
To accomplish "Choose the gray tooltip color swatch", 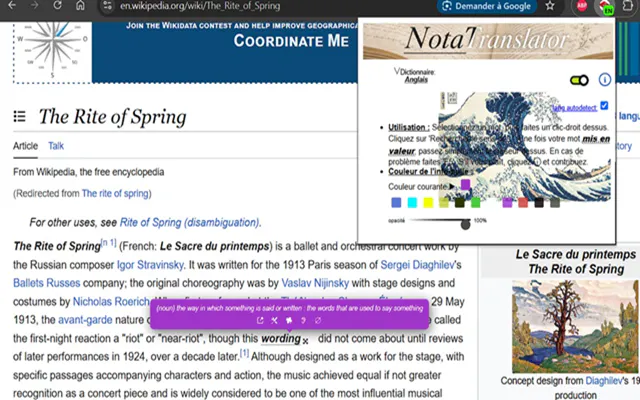I will tap(555, 202).
